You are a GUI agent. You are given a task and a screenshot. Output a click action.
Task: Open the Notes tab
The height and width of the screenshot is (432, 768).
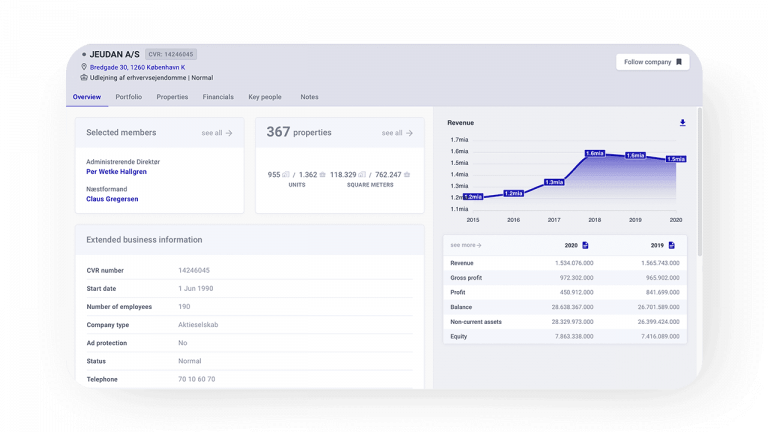[x=310, y=97]
